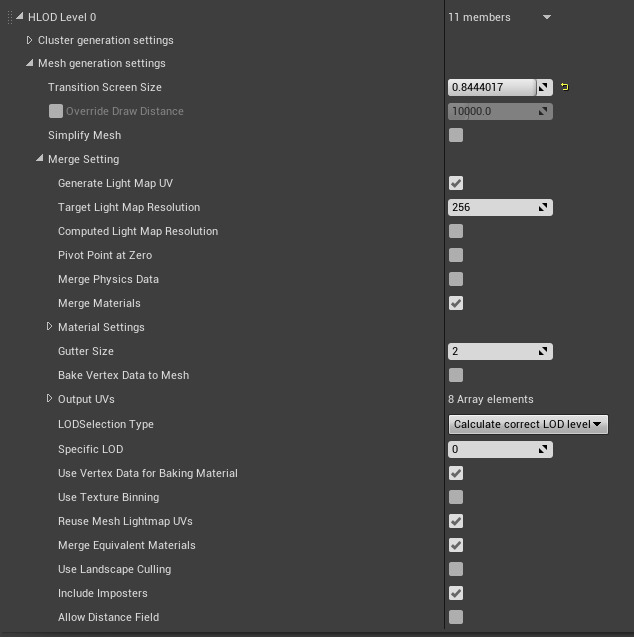Click the Transition Screen Size value slider
This screenshot has height=637, width=634.
click(x=492, y=87)
